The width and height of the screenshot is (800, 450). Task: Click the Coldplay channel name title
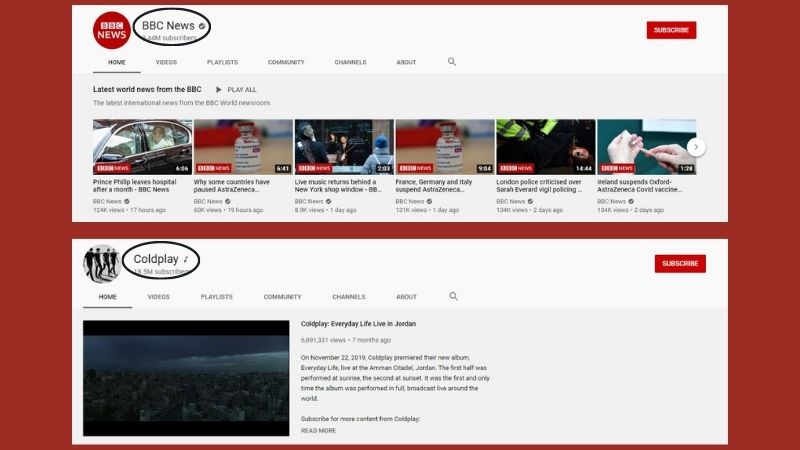click(x=156, y=259)
